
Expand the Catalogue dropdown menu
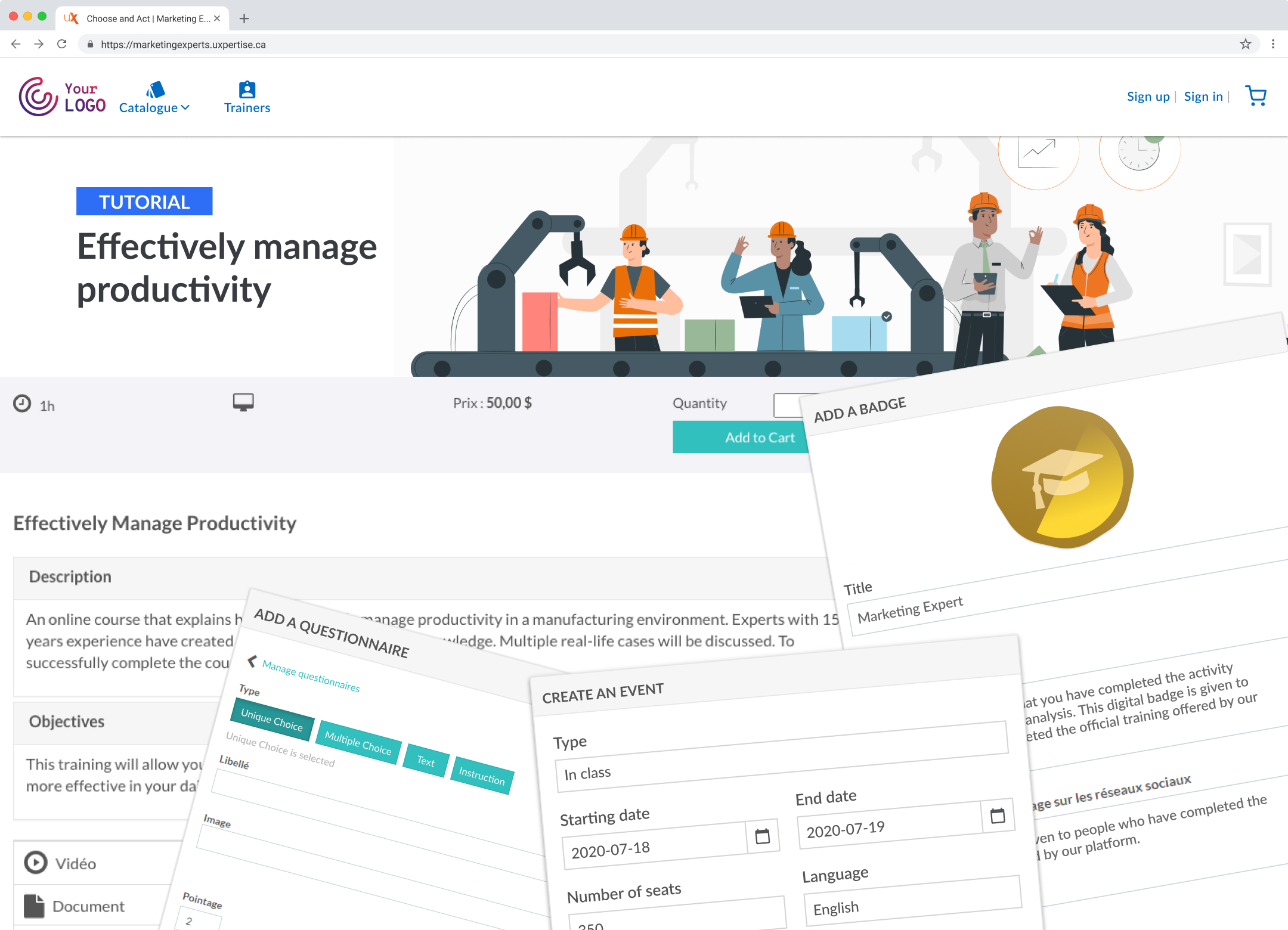[x=154, y=107]
